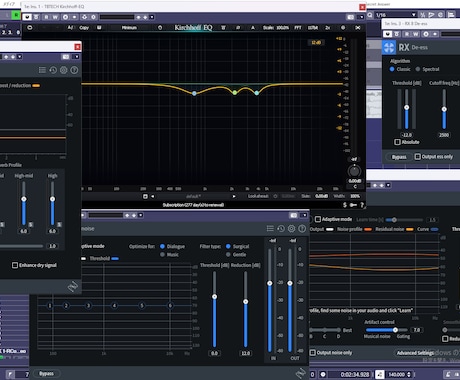Open the De-noise help icon
Screen dimensions: 460x380
click(302, 229)
